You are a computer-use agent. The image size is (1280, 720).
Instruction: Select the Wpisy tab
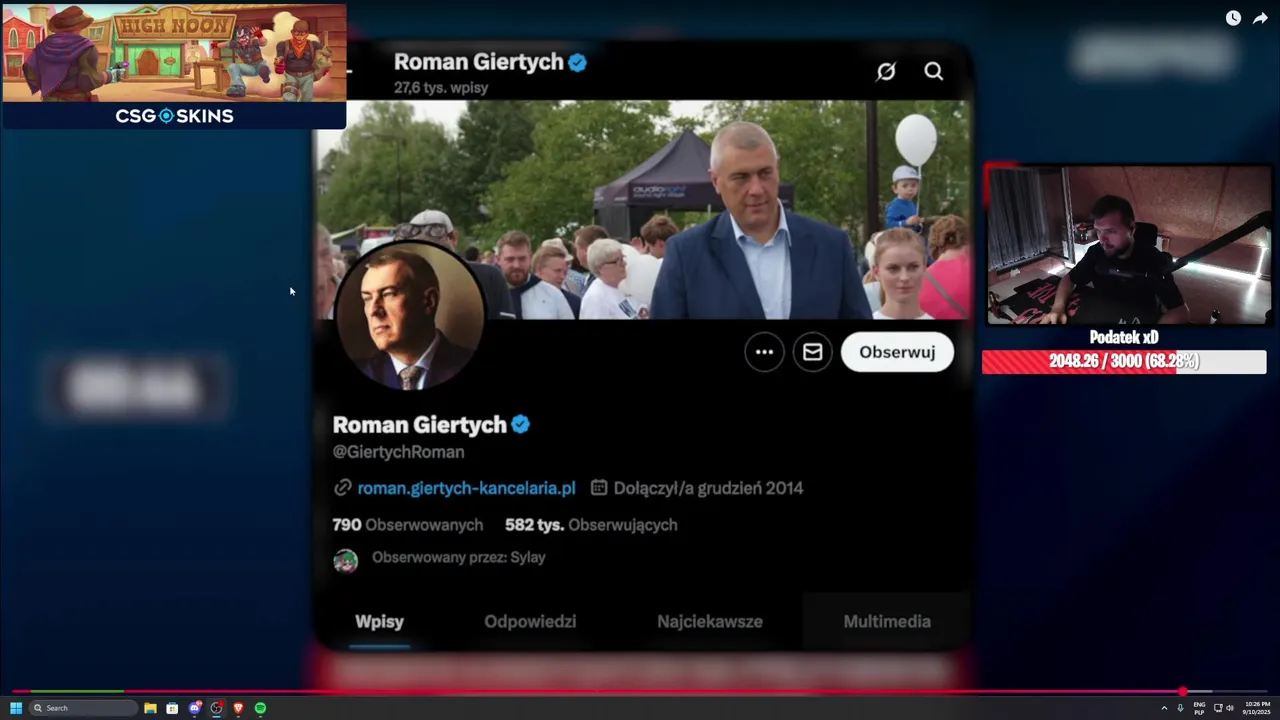[x=380, y=621]
